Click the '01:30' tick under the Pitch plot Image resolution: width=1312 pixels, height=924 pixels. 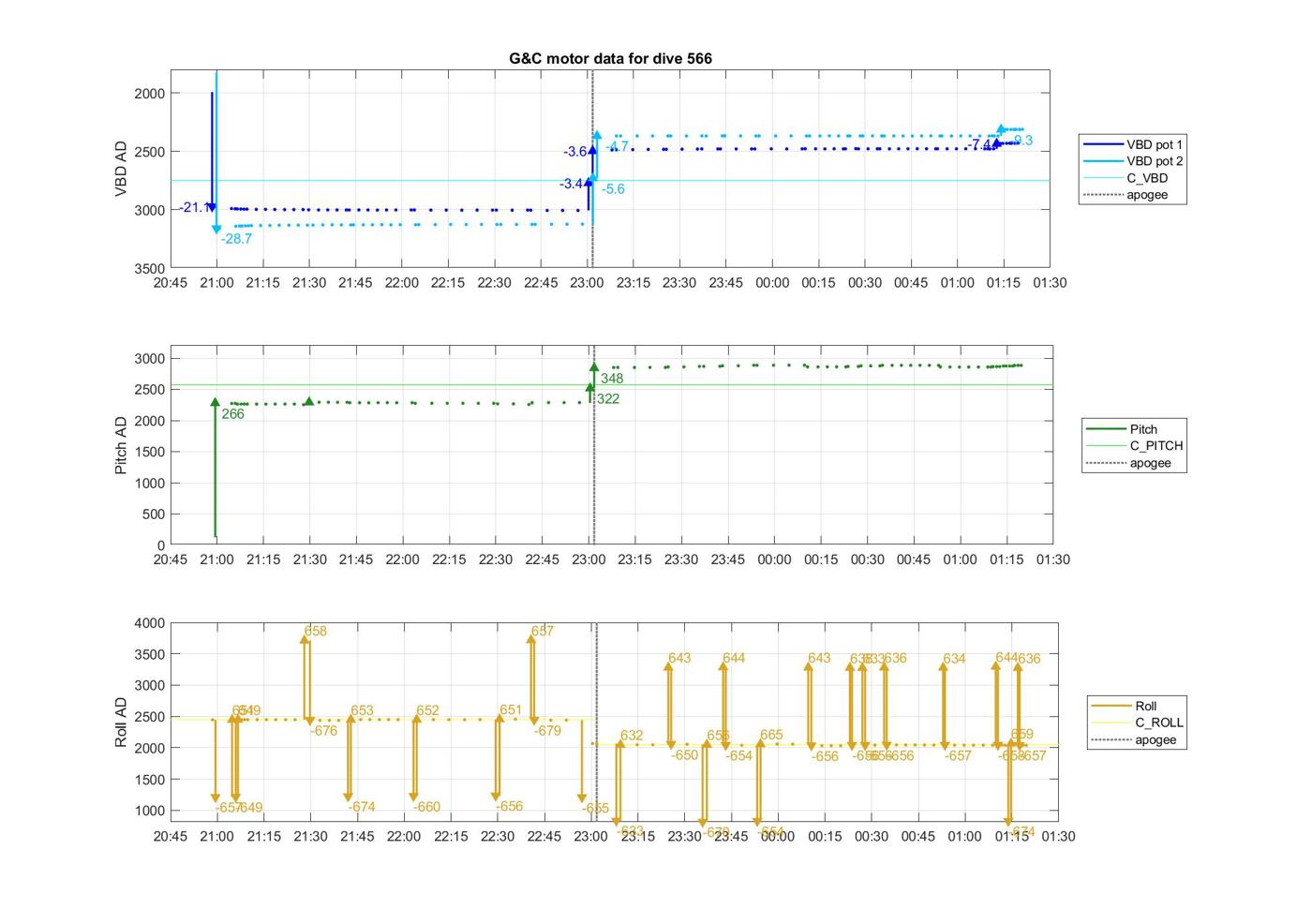click(x=1052, y=559)
